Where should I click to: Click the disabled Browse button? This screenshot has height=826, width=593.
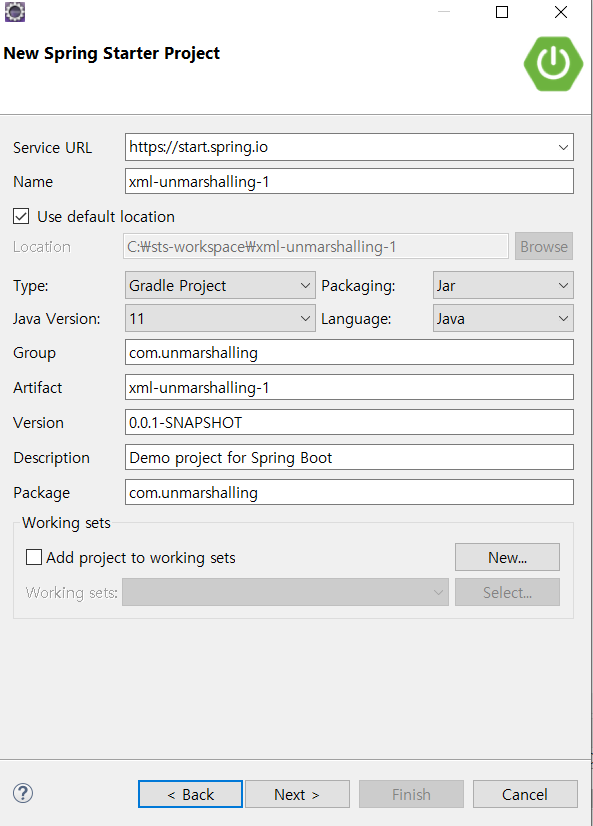click(x=544, y=246)
